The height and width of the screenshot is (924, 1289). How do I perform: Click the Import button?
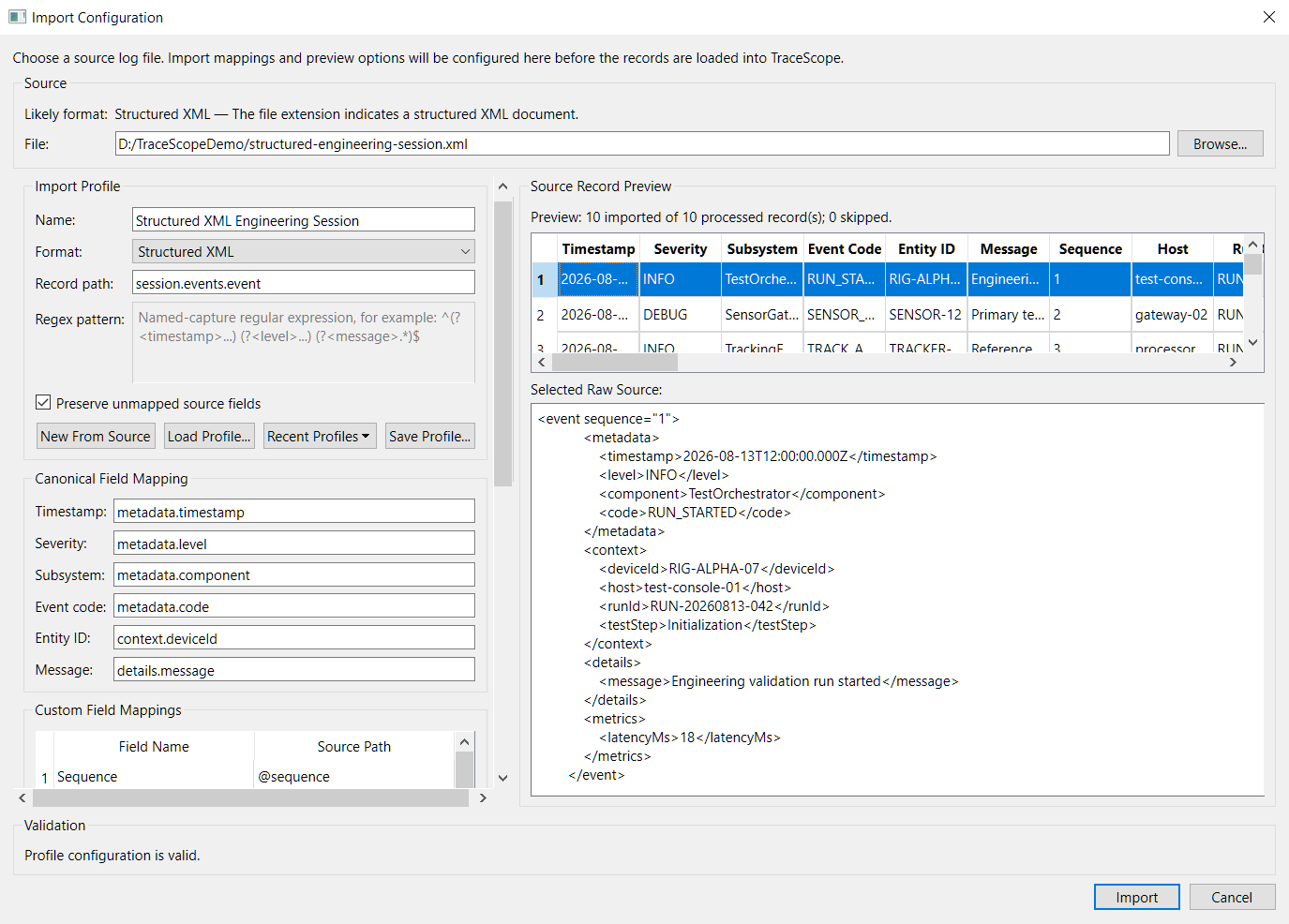click(1136, 897)
